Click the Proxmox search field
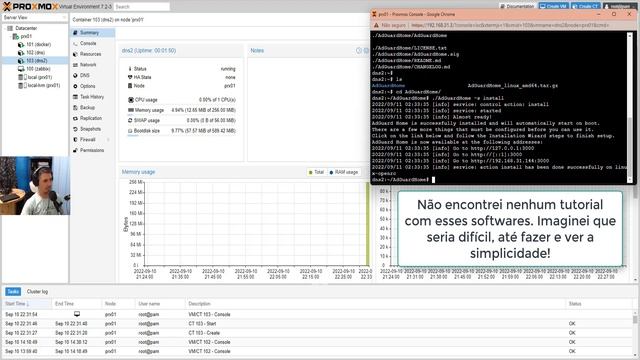The height and width of the screenshot is (360, 640). click(x=141, y=7)
